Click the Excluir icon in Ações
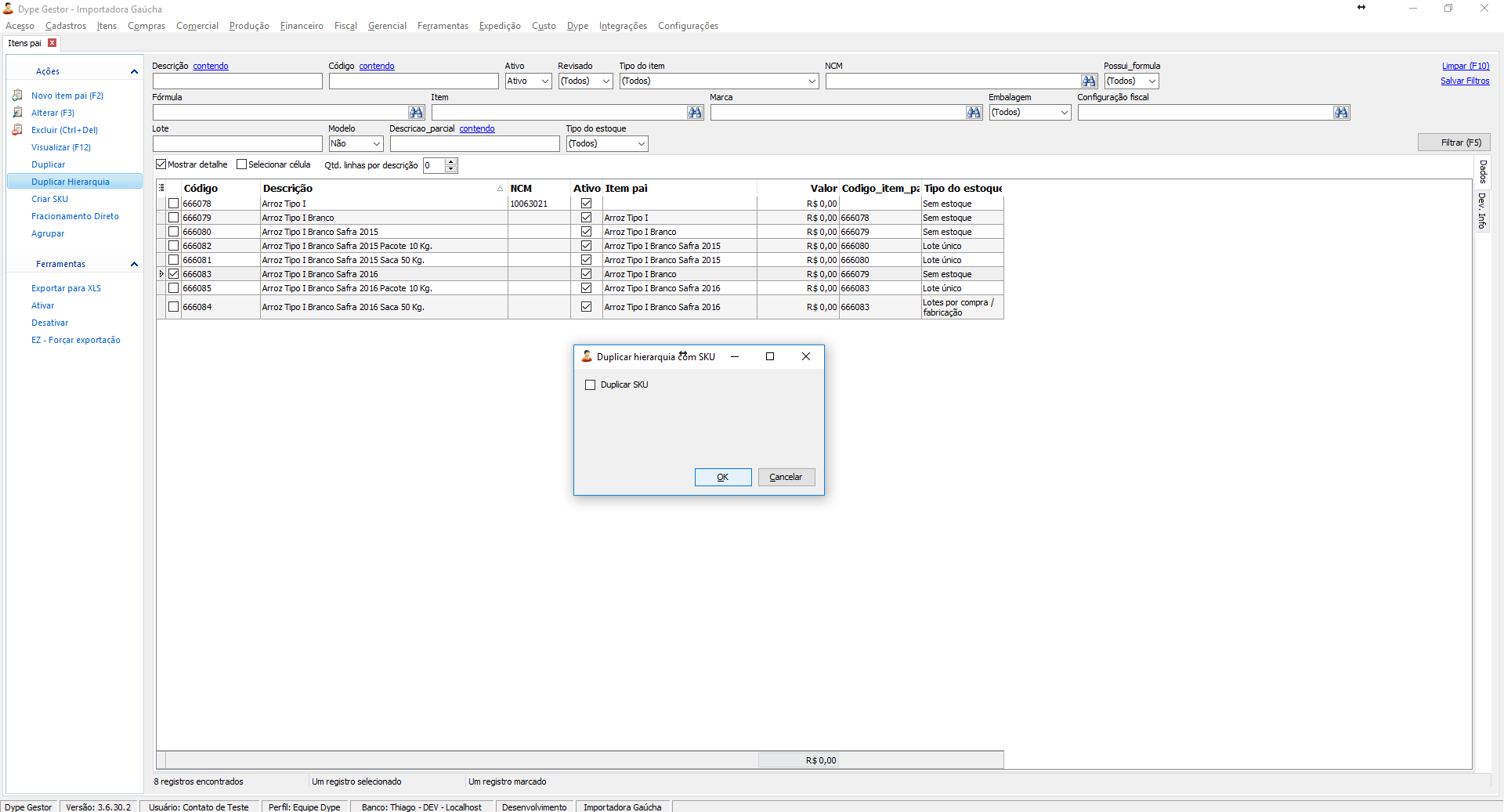1504x812 pixels. (17, 130)
